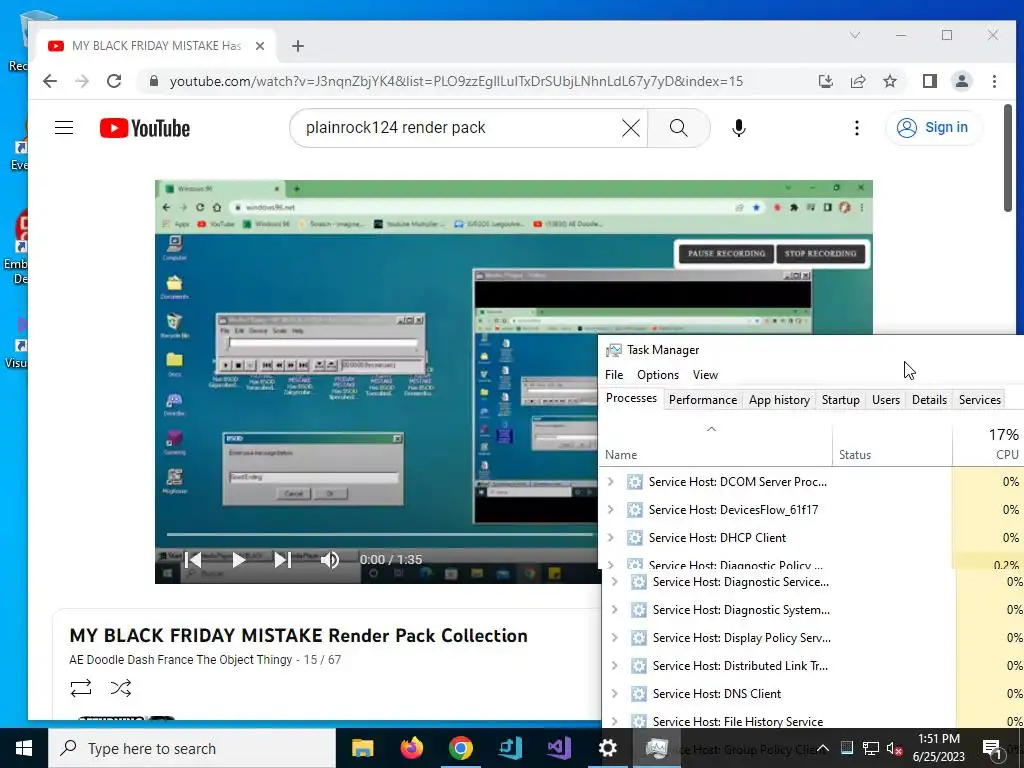Play the YouTube video
Screen dimensions: 1024x768
tap(238, 560)
